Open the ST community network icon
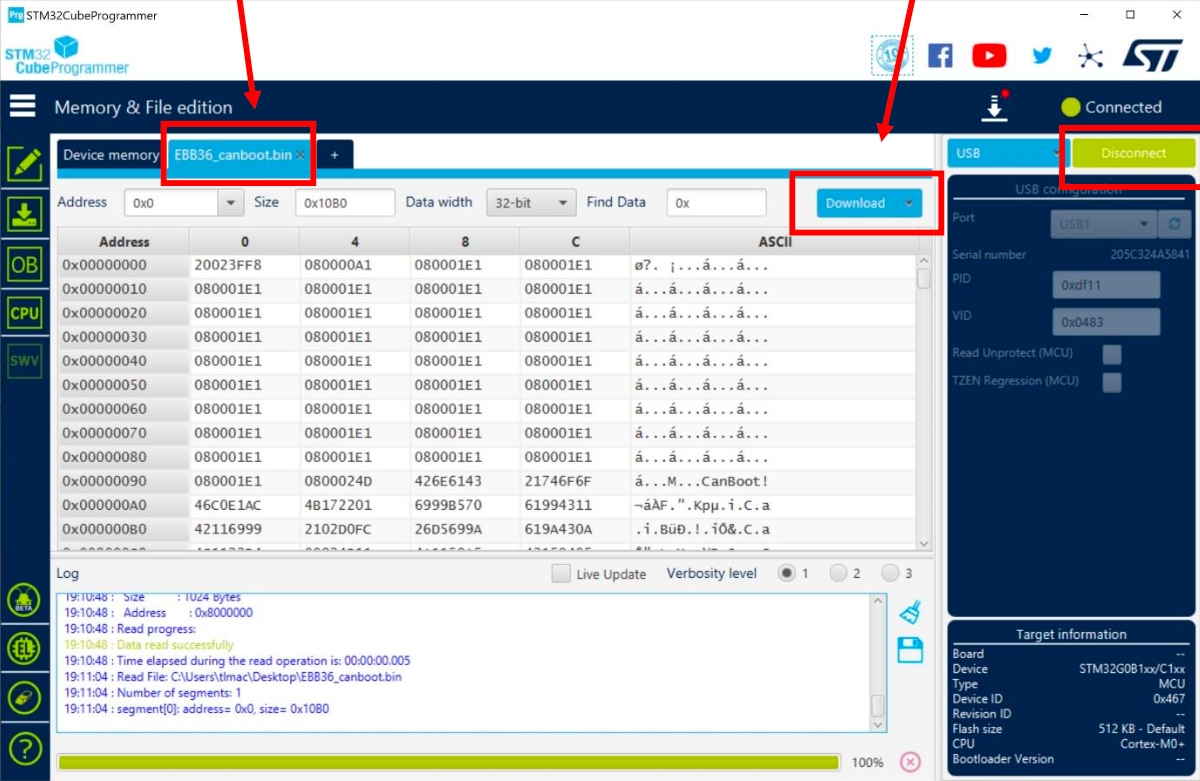The width and height of the screenshot is (1200, 781). click(1090, 55)
